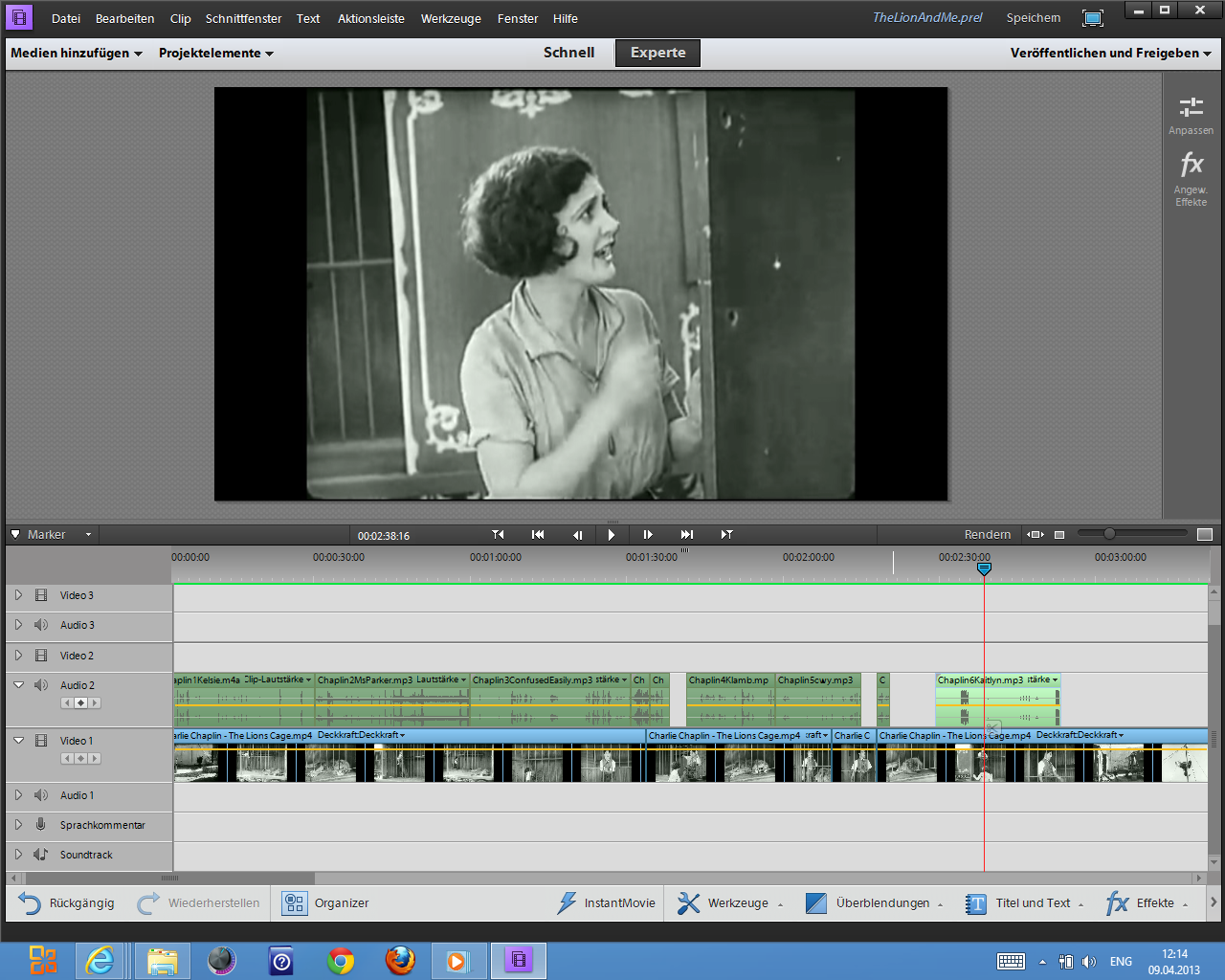Mute the Audio 2 track speaker icon
The width and height of the screenshot is (1225, 980).
tap(41, 685)
